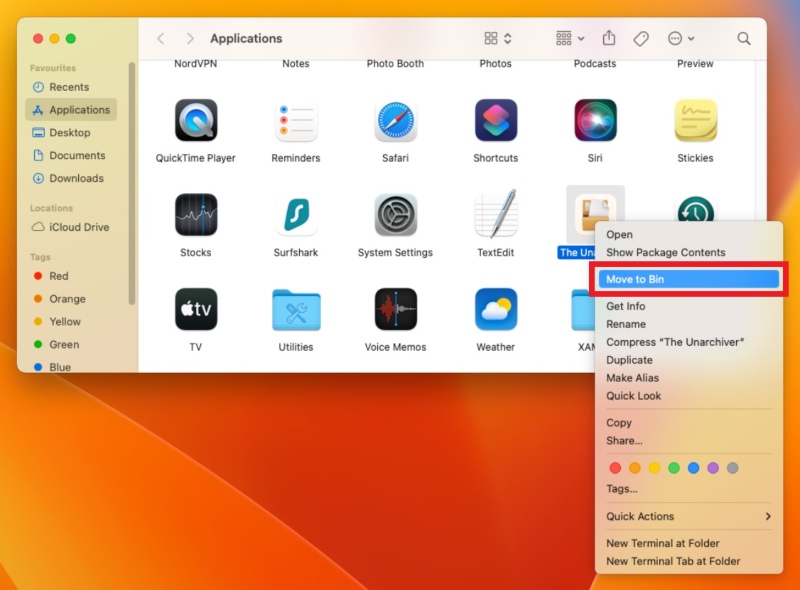This screenshot has height=590, width=800.
Task: Open Documents in the sidebar
Action: tap(71, 155)
